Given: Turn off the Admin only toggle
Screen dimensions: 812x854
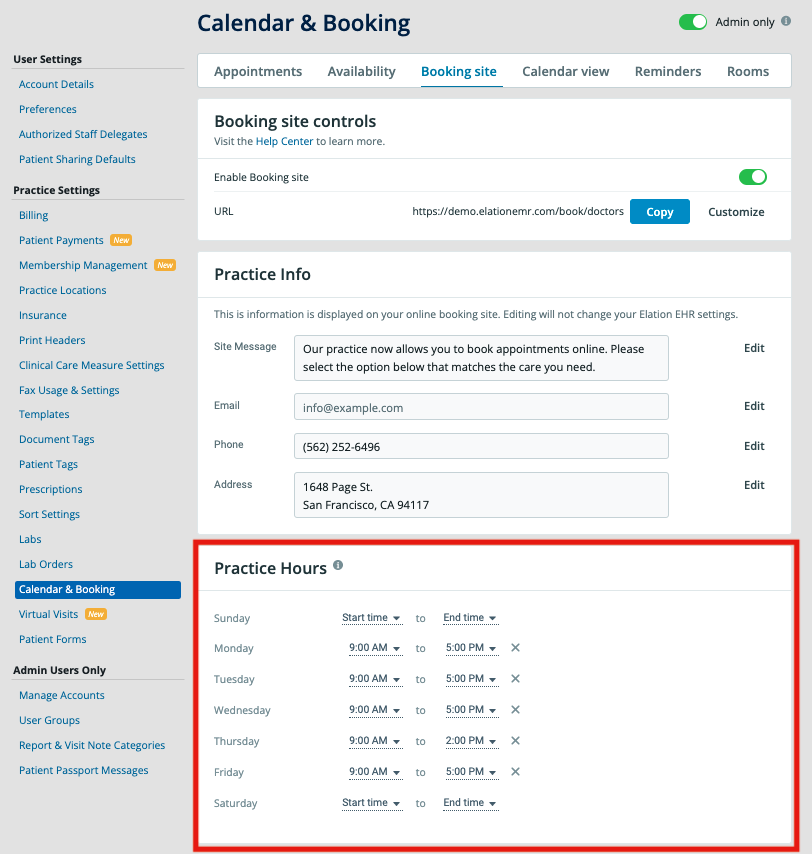Looking at the screenshot, I should point(692,21).
